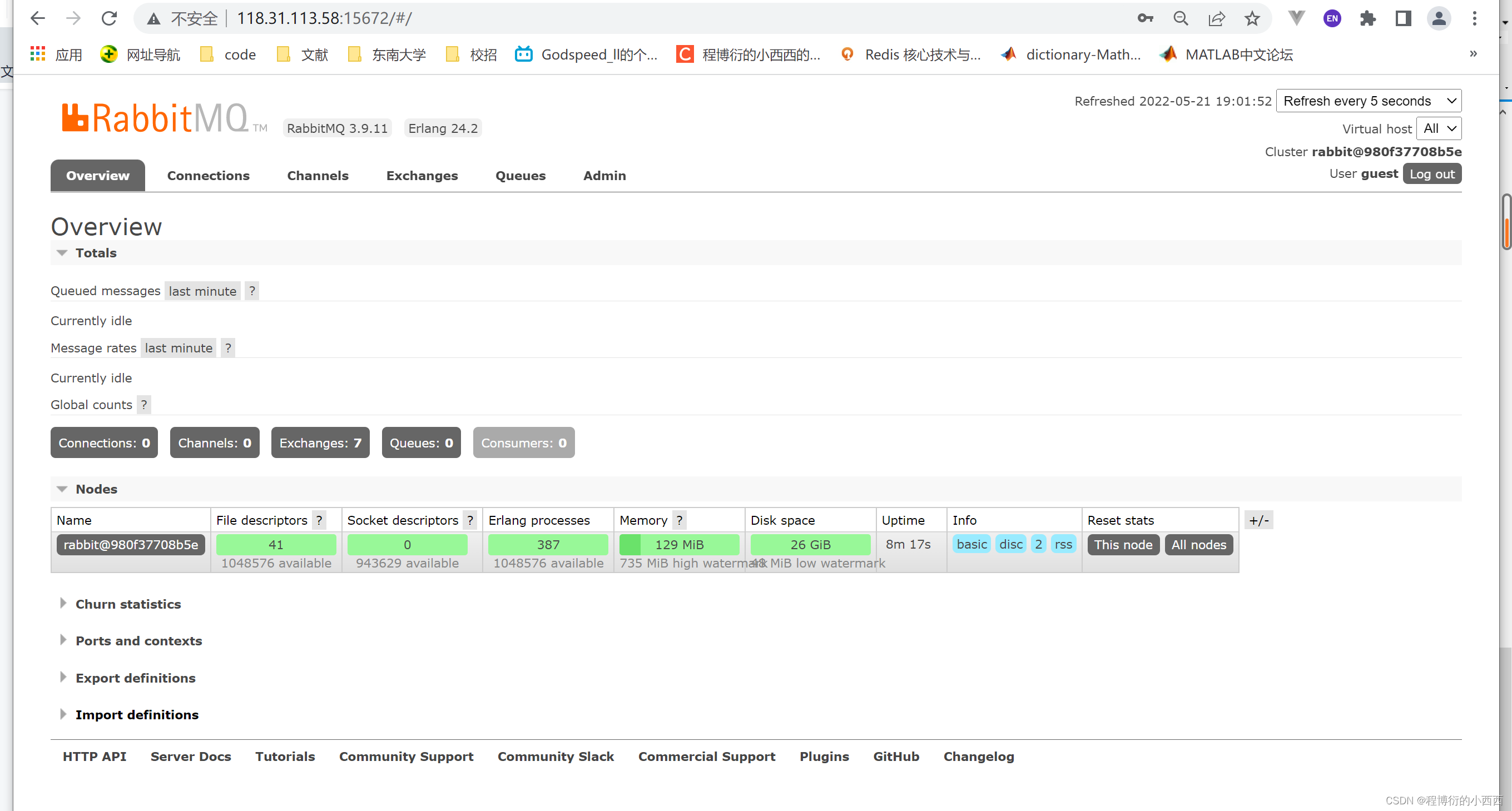Expand the Churn statistics section

point(127,604)
